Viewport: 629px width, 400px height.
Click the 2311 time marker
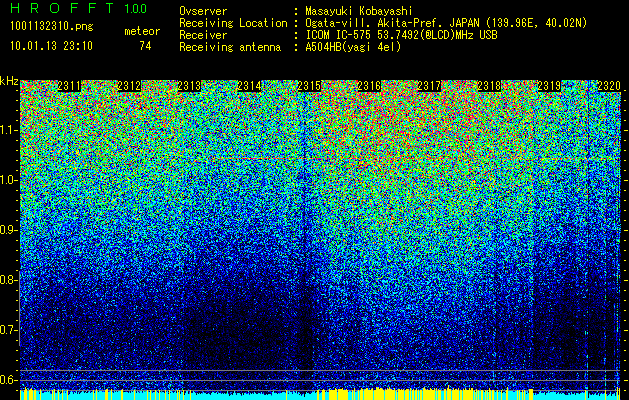[x=69, y=86]
